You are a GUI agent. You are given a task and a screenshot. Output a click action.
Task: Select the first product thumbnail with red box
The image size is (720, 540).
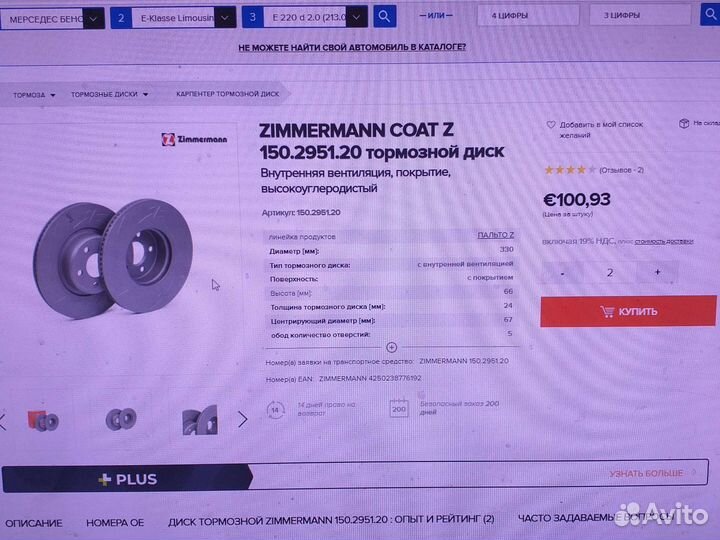tap(43, 421)
